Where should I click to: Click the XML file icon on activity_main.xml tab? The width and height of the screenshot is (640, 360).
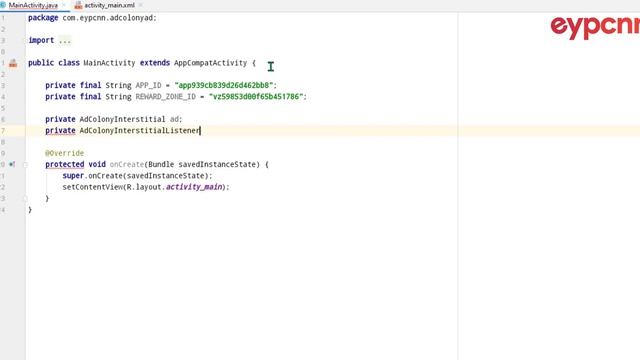pyautogui.click(x=78, y=5)
